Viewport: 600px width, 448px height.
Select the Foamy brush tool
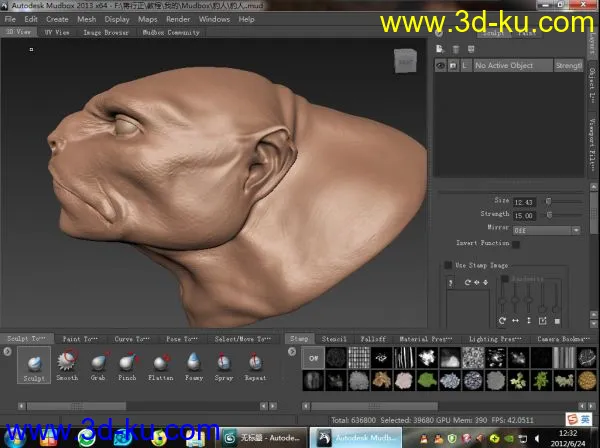click(x=192, y=364)
